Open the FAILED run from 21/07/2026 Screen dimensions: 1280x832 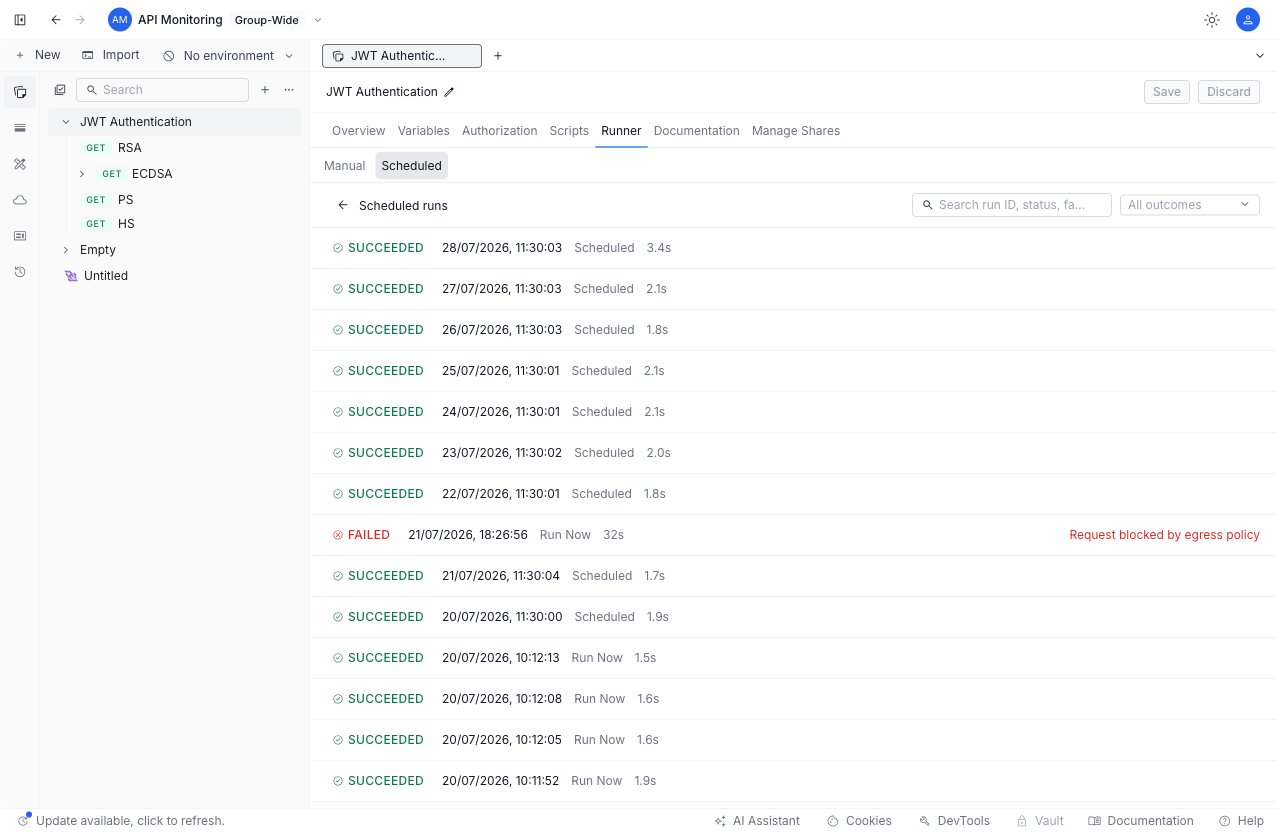tap(795, 535)
